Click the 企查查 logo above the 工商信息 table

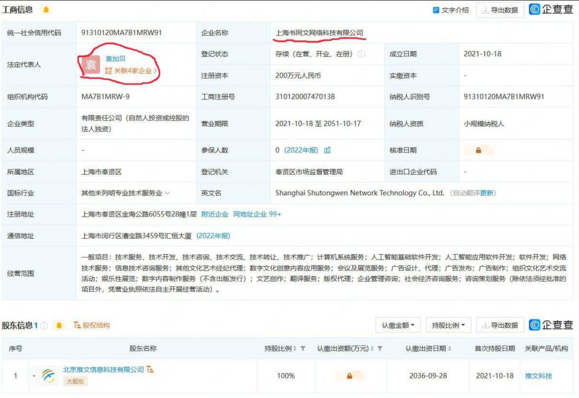pos(551,9)
